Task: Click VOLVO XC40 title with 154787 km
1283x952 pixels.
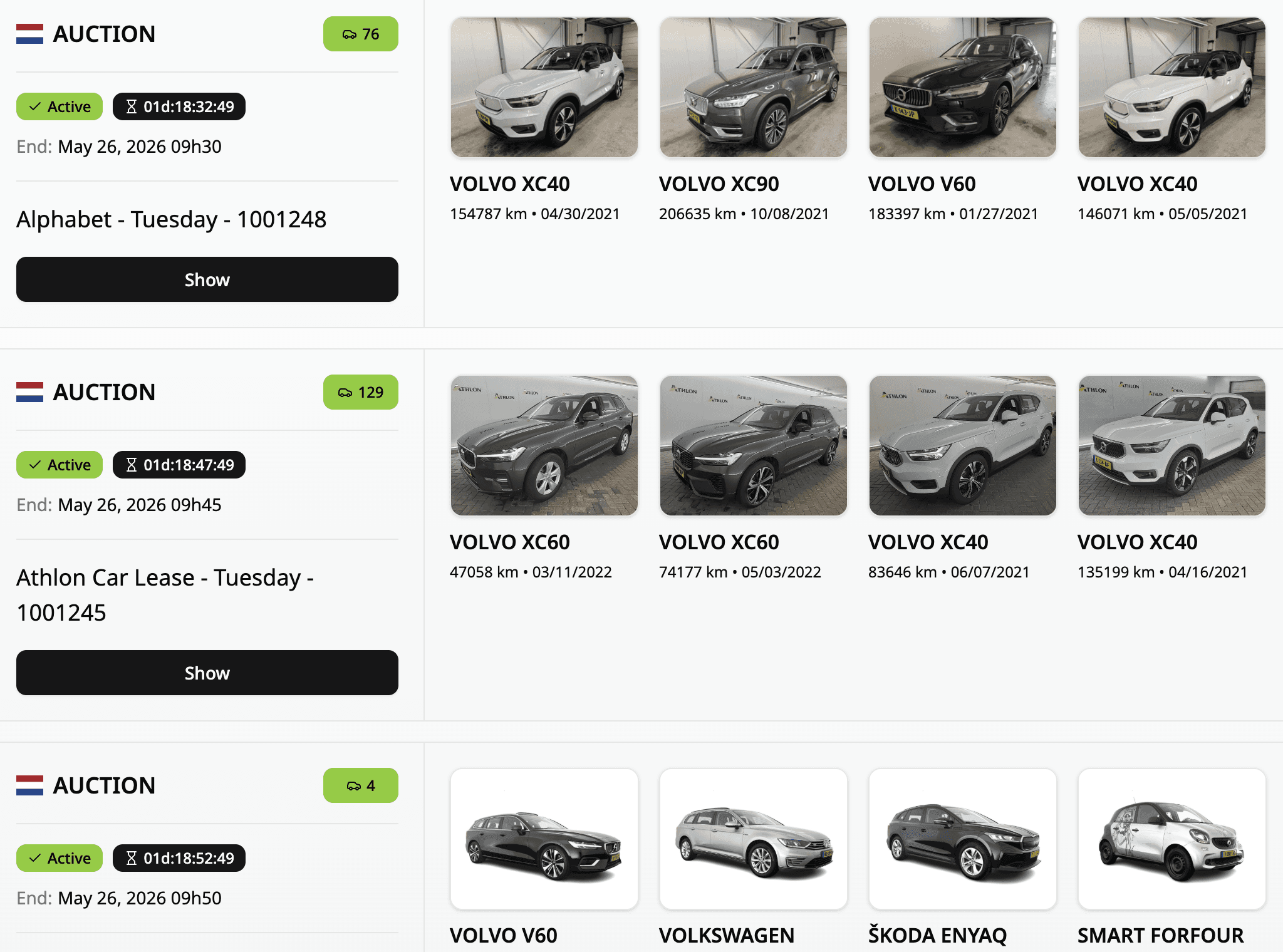Action: point(510,184)
